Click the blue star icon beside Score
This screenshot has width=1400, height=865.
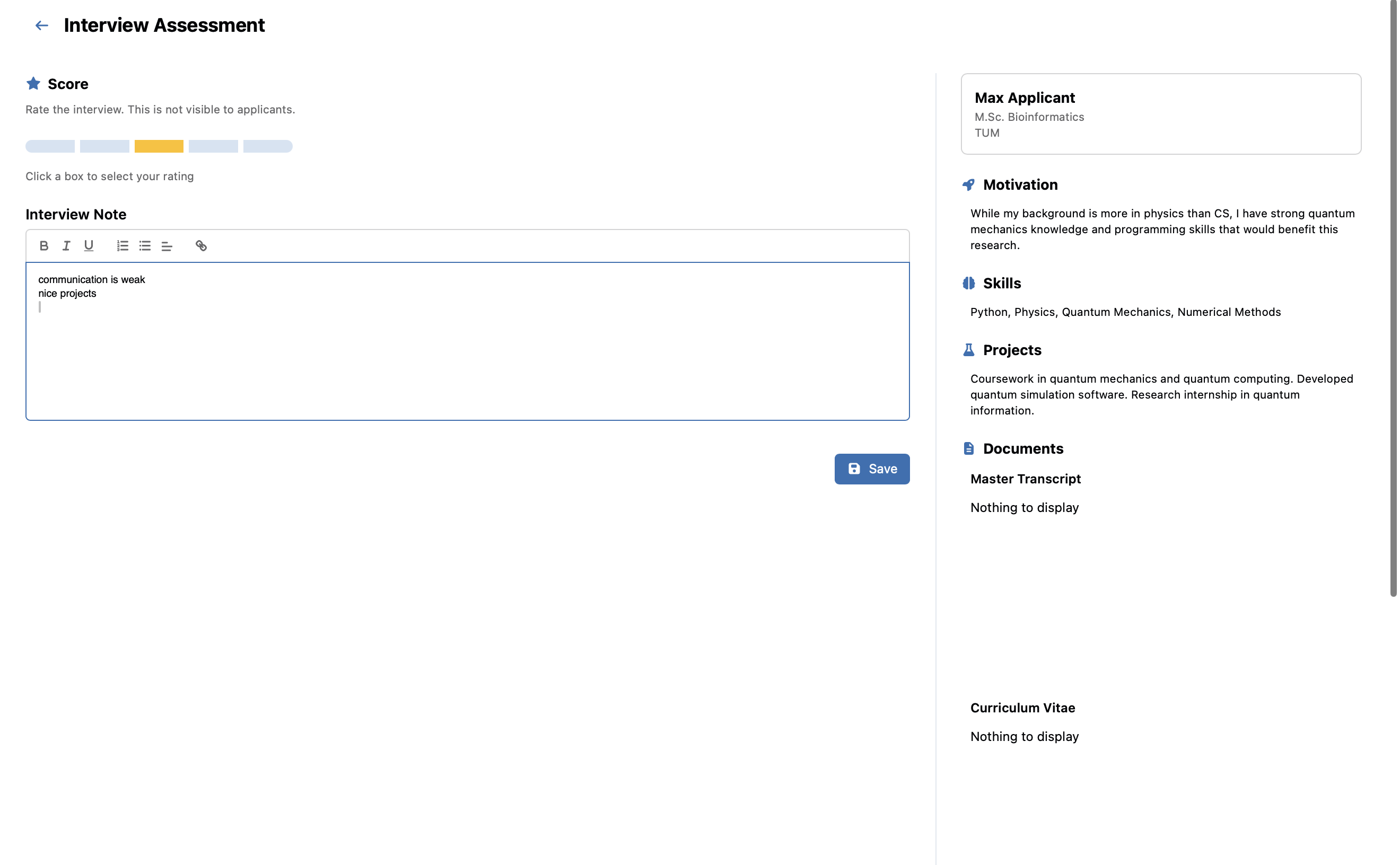point(34,83)
